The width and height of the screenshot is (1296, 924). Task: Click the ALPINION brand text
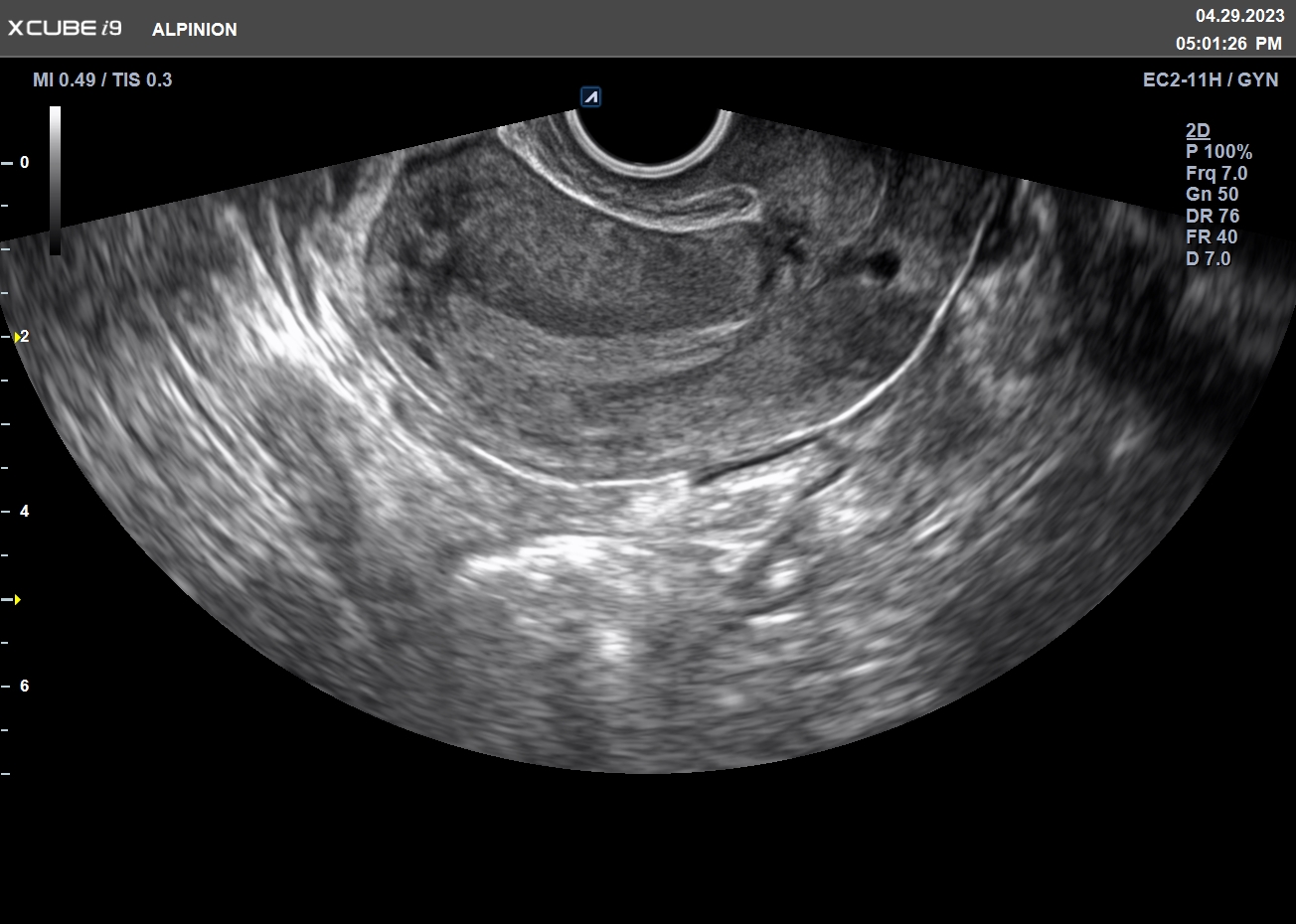pyautogui.click(x=195, y=30)
